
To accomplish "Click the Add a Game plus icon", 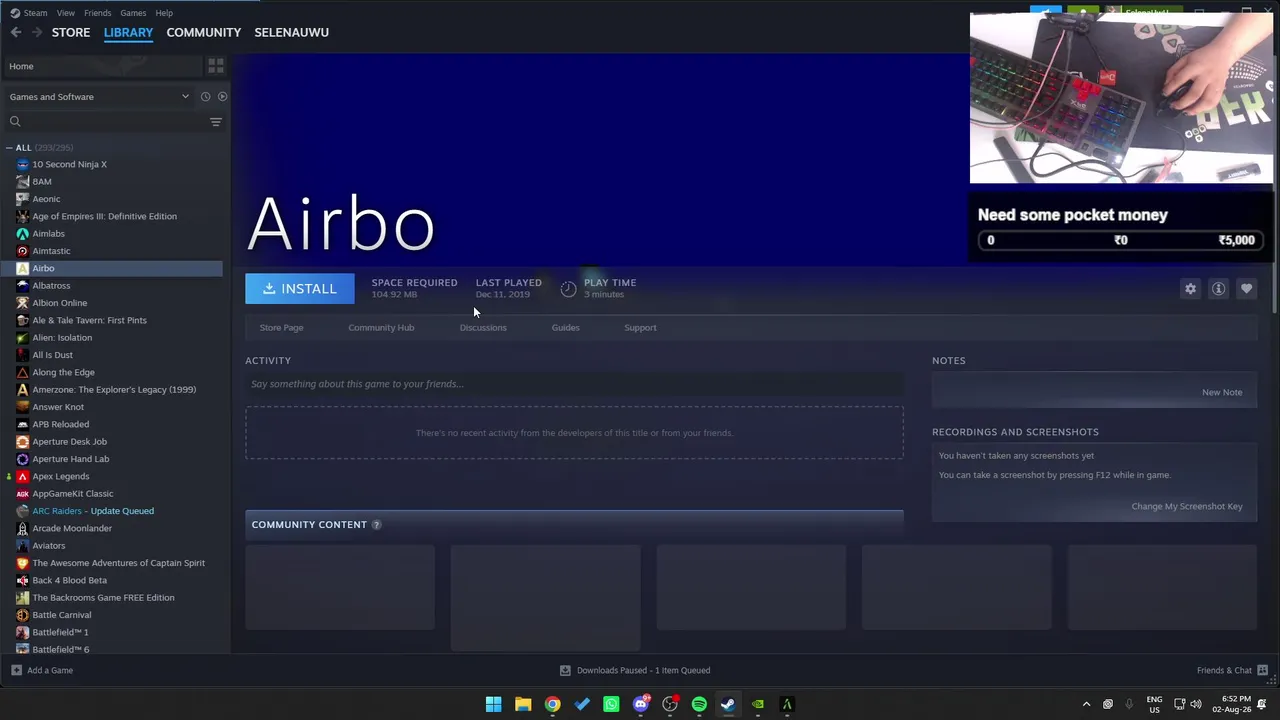I will 16,670.
